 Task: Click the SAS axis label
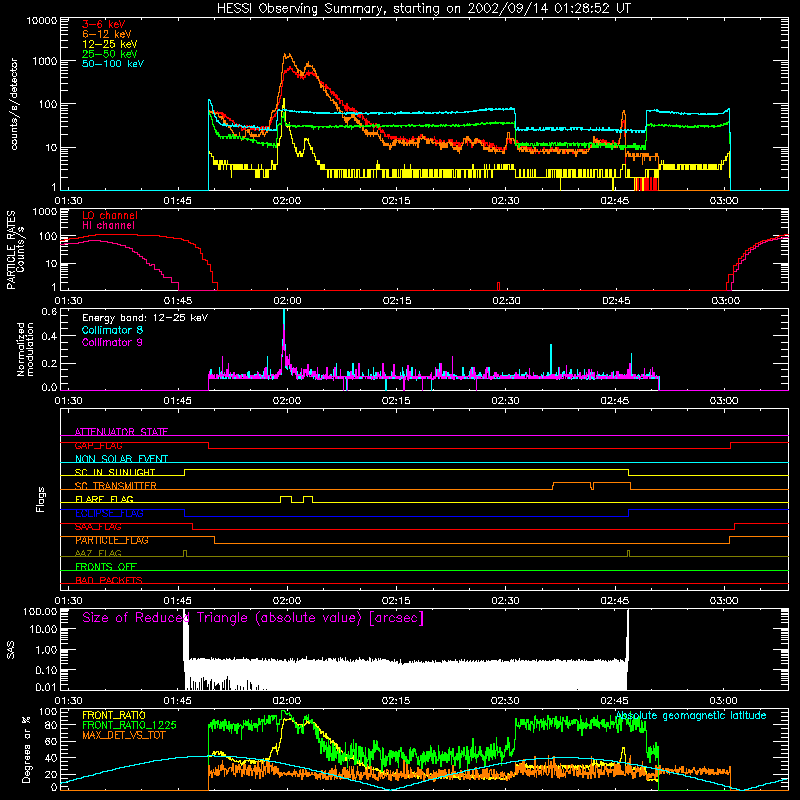coord(11,649)
